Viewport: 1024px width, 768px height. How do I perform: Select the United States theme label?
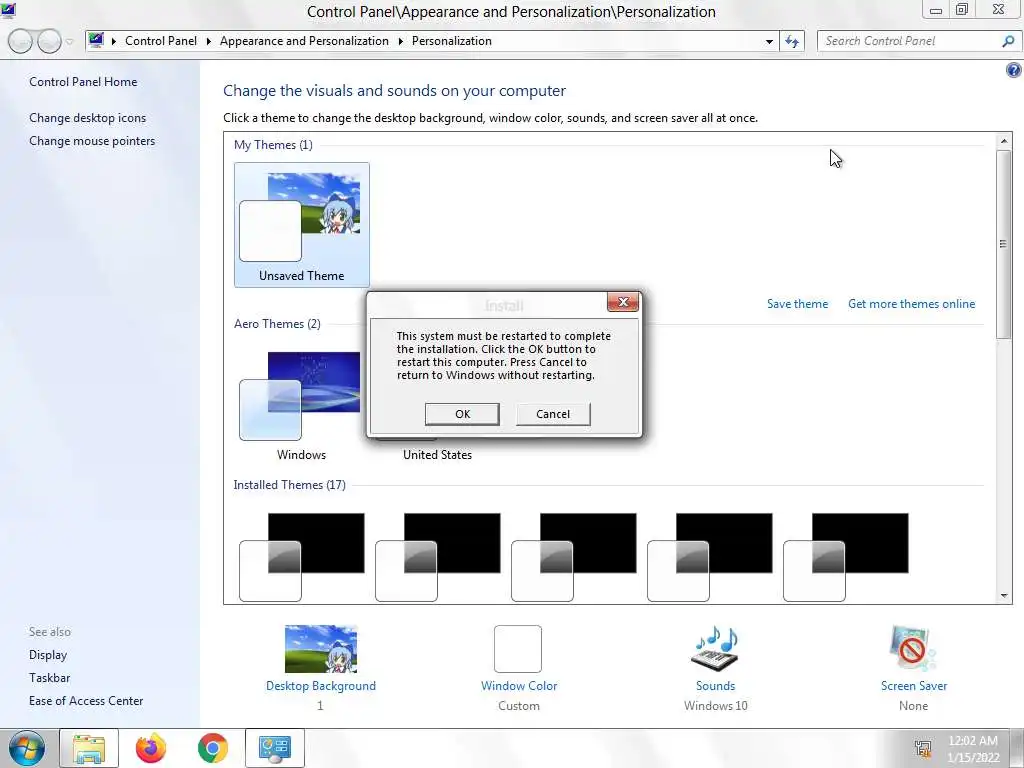coord(437,455)
